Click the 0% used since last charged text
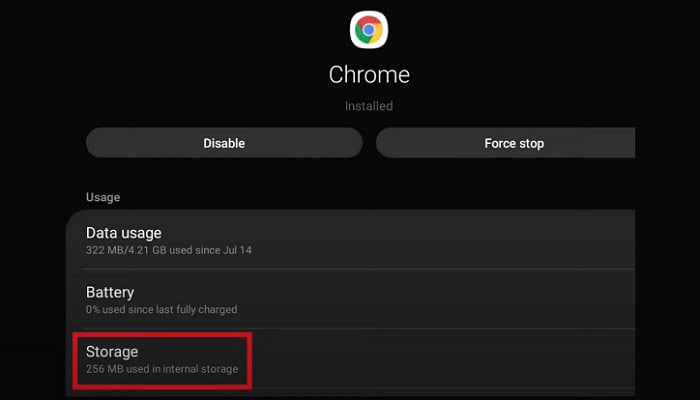This screenshot has height=400, width=700. [x=161, y=309]
